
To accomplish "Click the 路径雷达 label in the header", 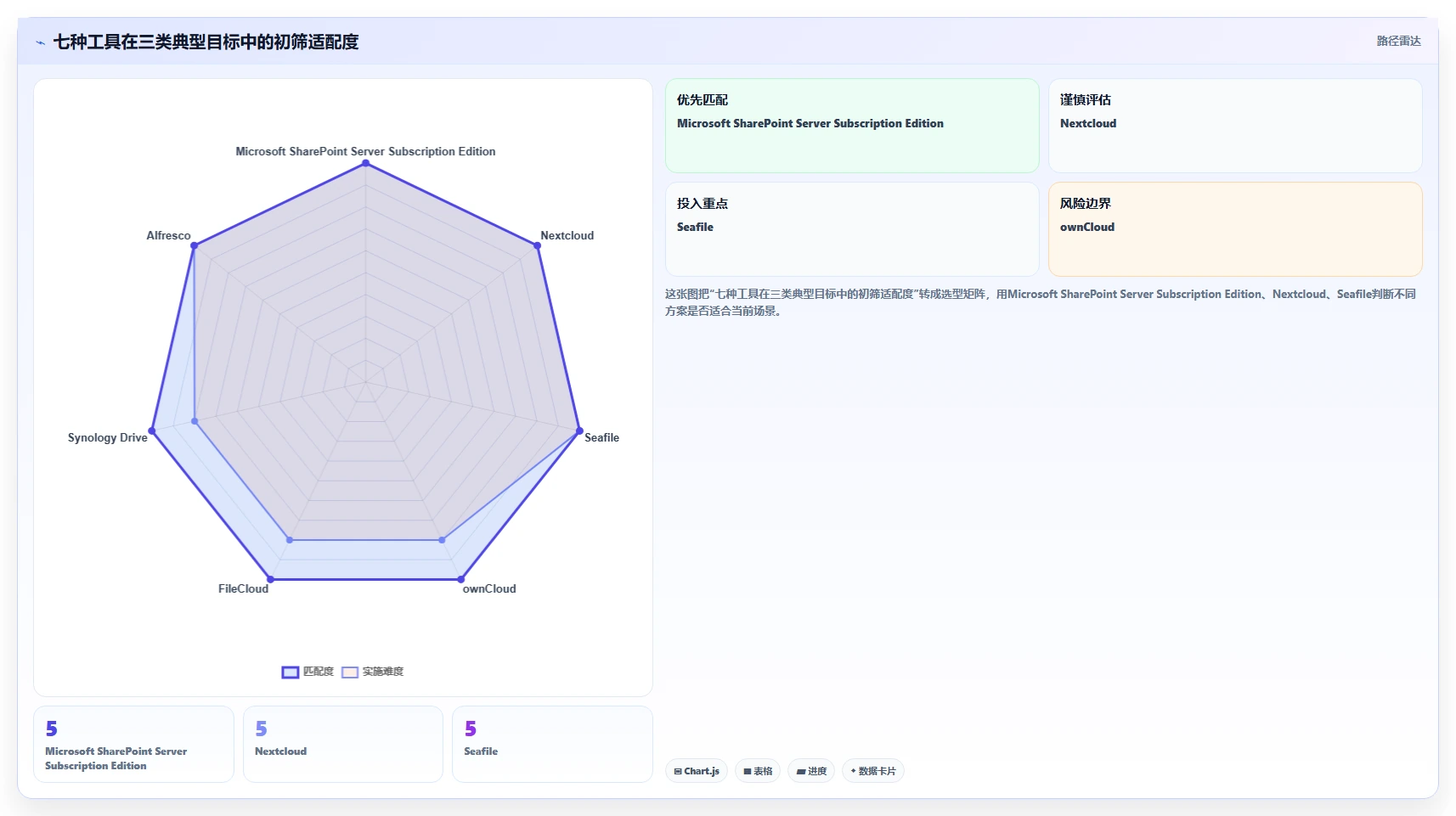I will point(1398,41).
